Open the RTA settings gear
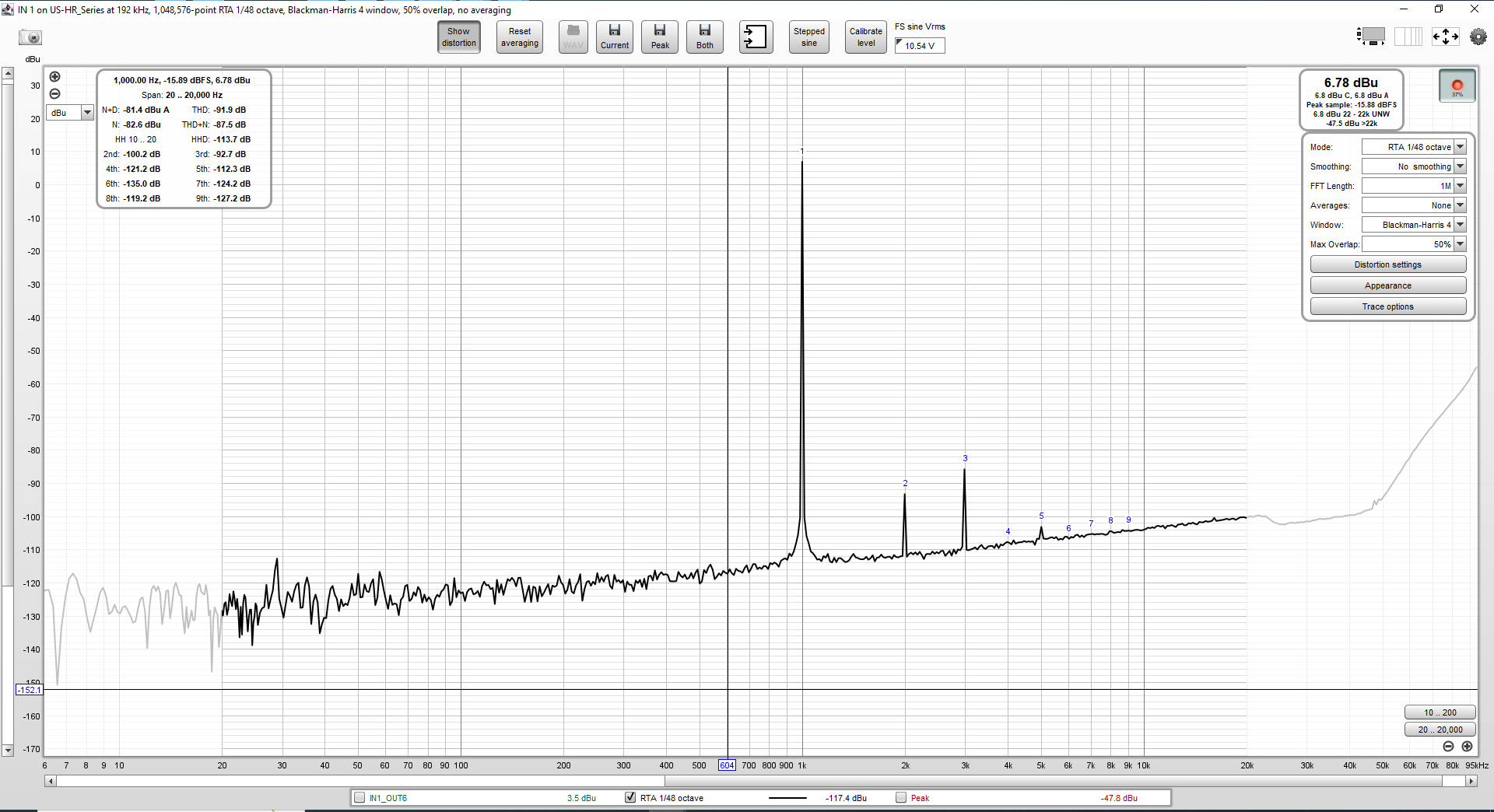Image resolution: width=1494 pixels, height=812 pixels. (1478, 37)
